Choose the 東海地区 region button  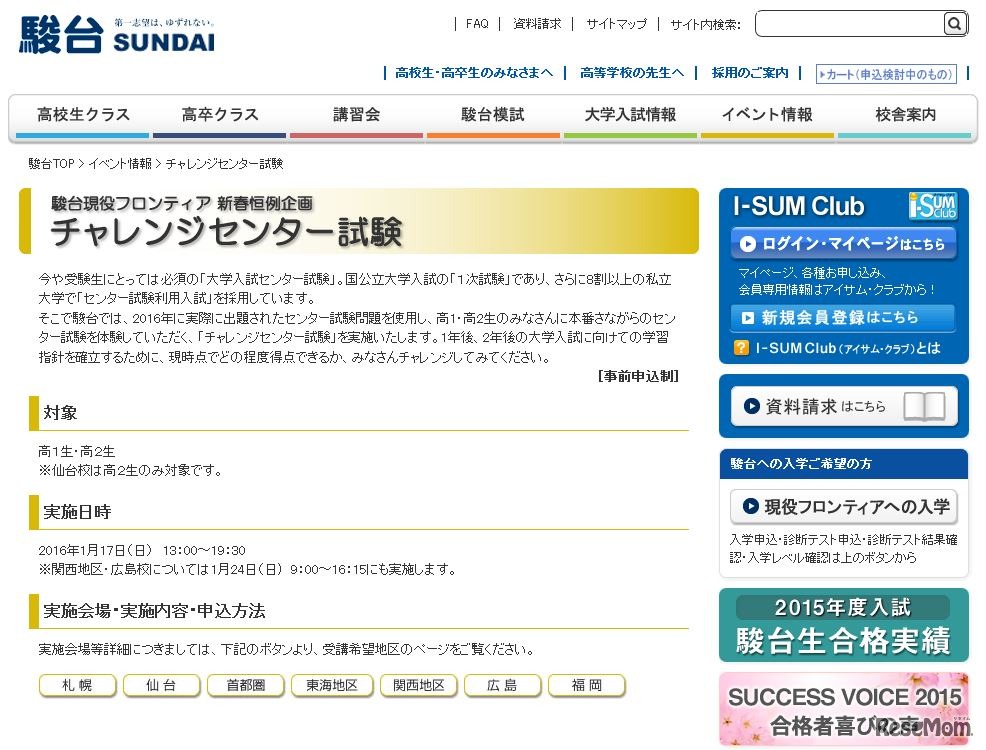point(332,685)
